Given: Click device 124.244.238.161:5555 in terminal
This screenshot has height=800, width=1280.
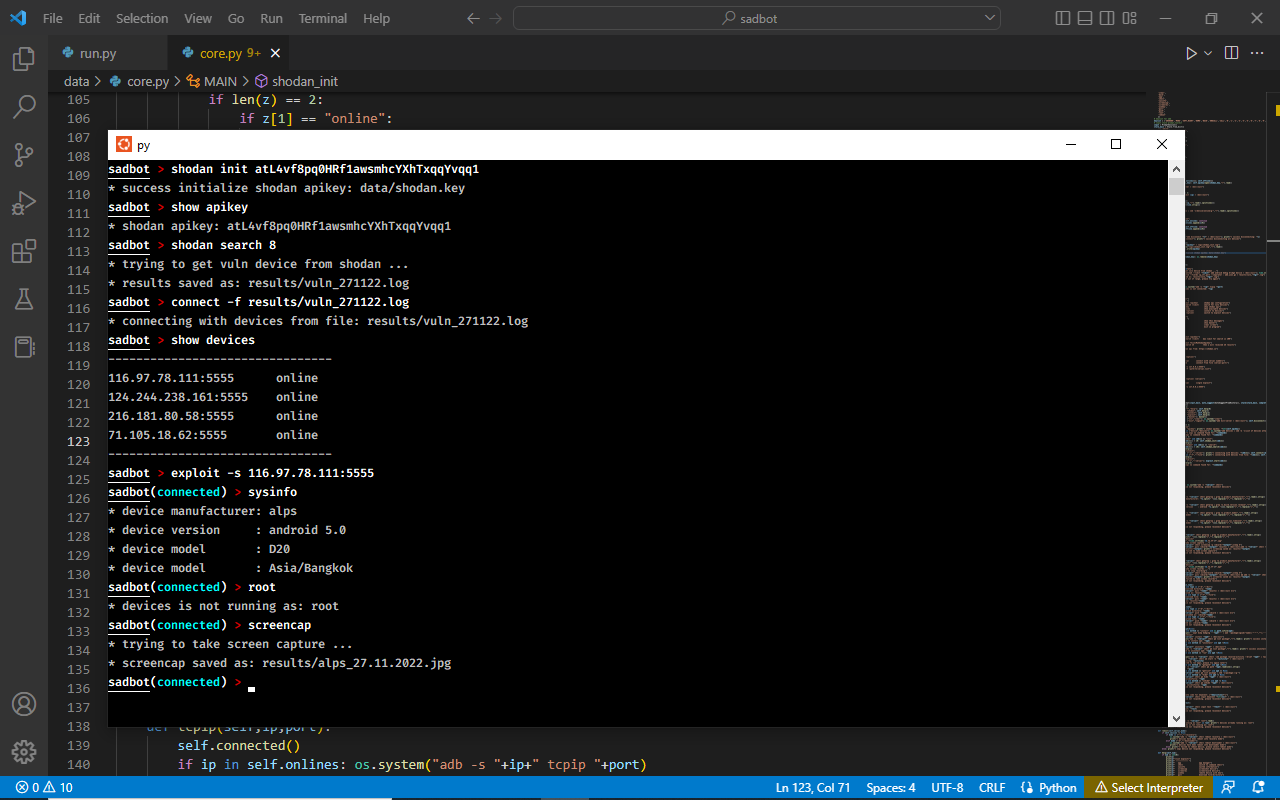Looking at the screenshot, I should [178, 397].
